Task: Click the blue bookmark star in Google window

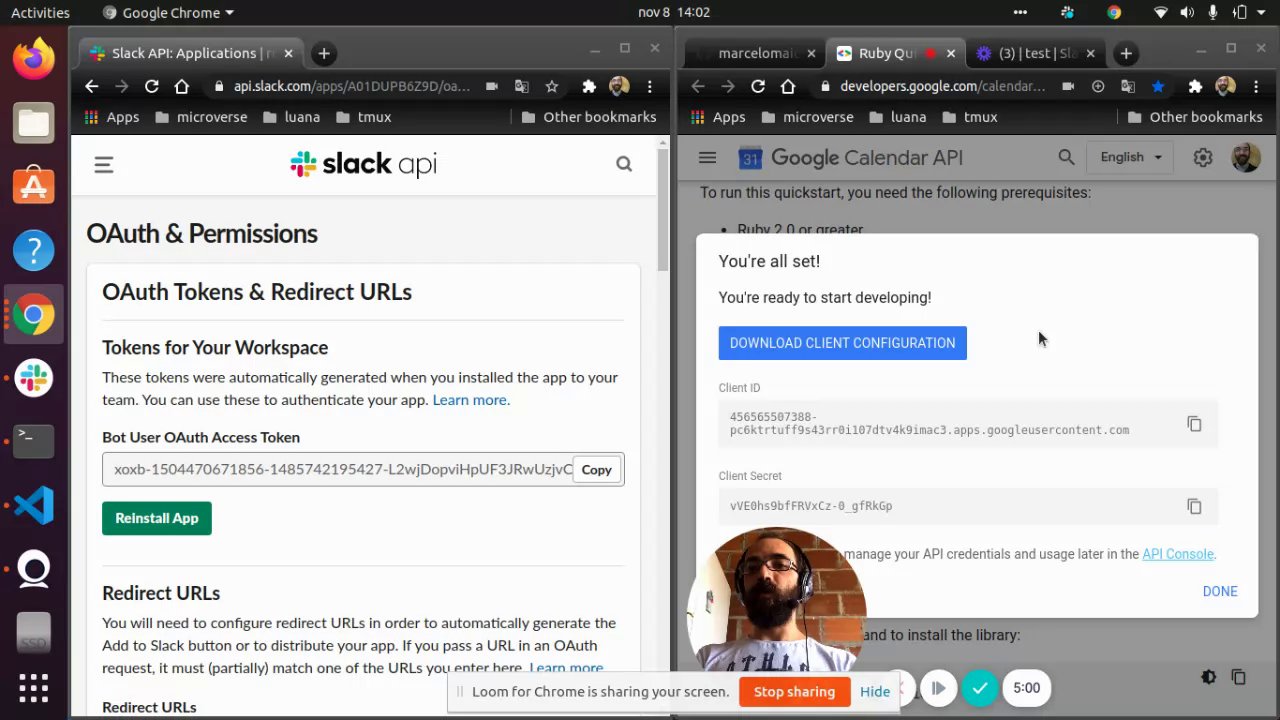Action: pos(1158,86)
